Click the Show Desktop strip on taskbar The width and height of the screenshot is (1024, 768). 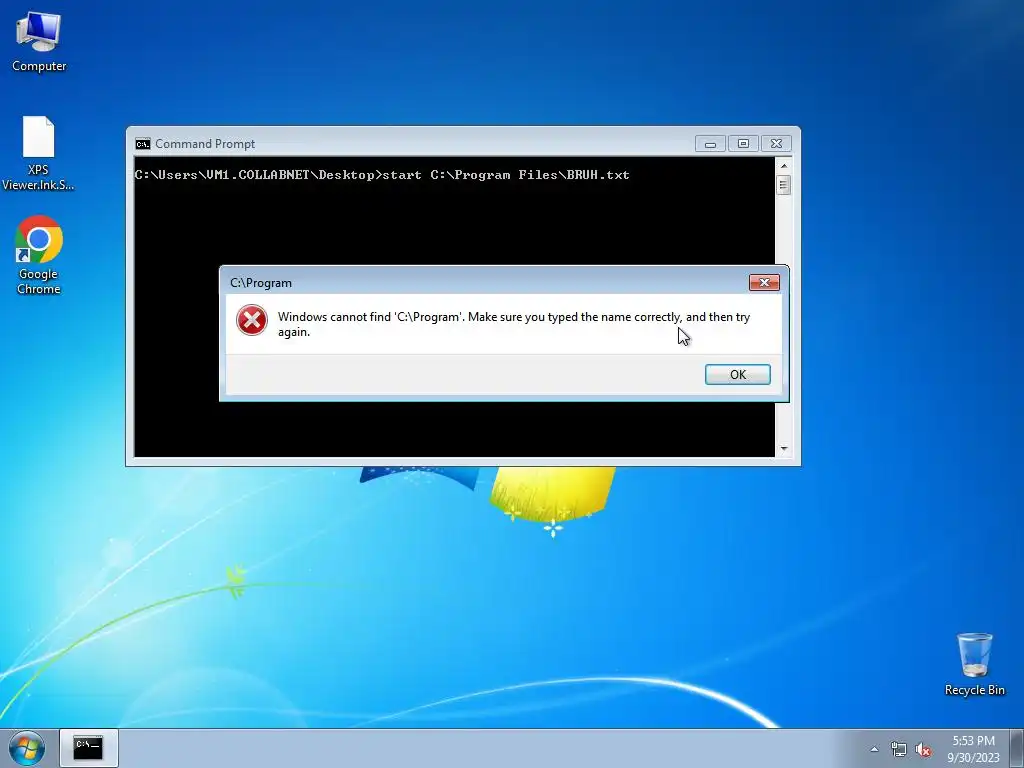[1017, 748]
